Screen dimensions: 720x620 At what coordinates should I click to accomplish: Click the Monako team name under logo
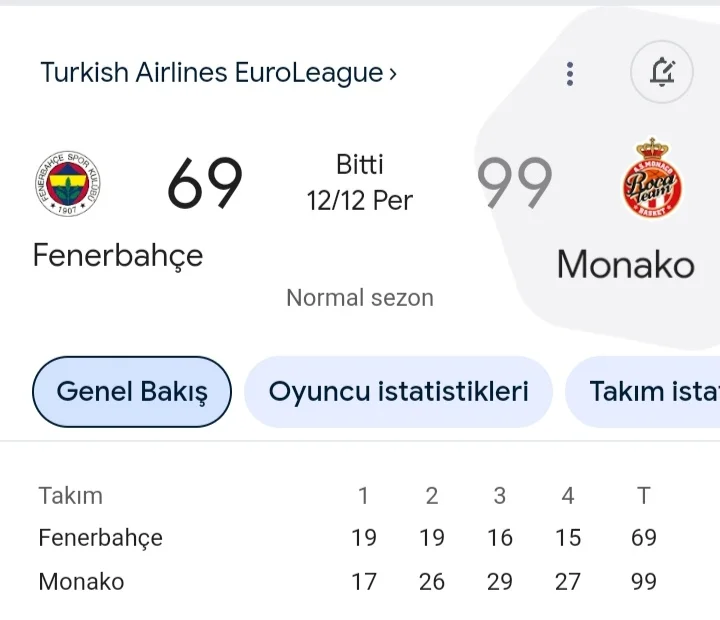click(625, 264)
